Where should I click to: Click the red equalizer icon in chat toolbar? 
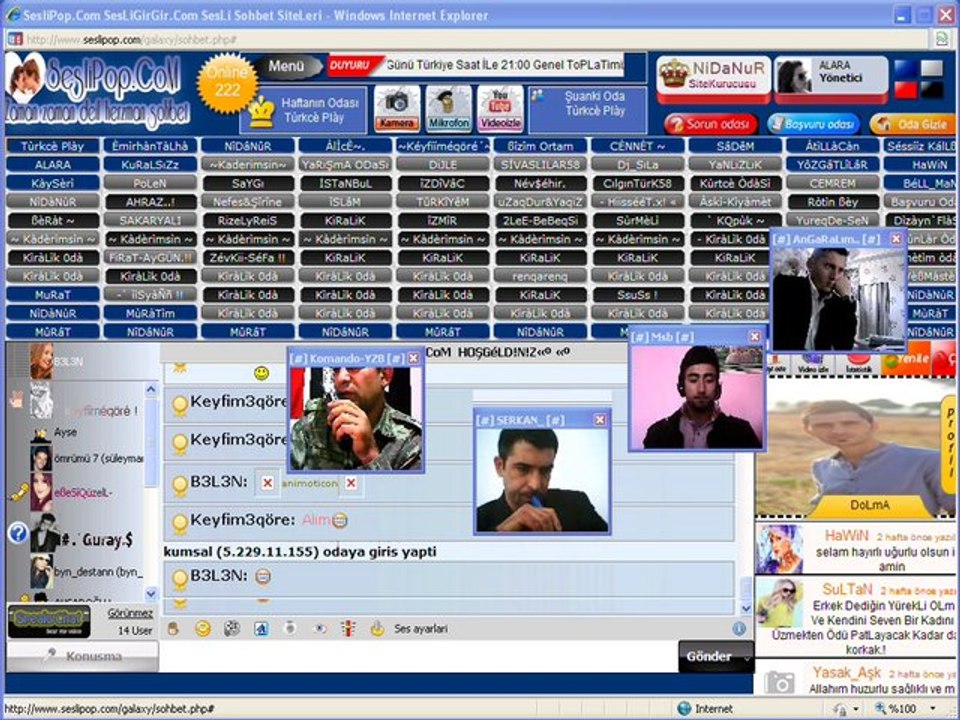click(348, 628)
